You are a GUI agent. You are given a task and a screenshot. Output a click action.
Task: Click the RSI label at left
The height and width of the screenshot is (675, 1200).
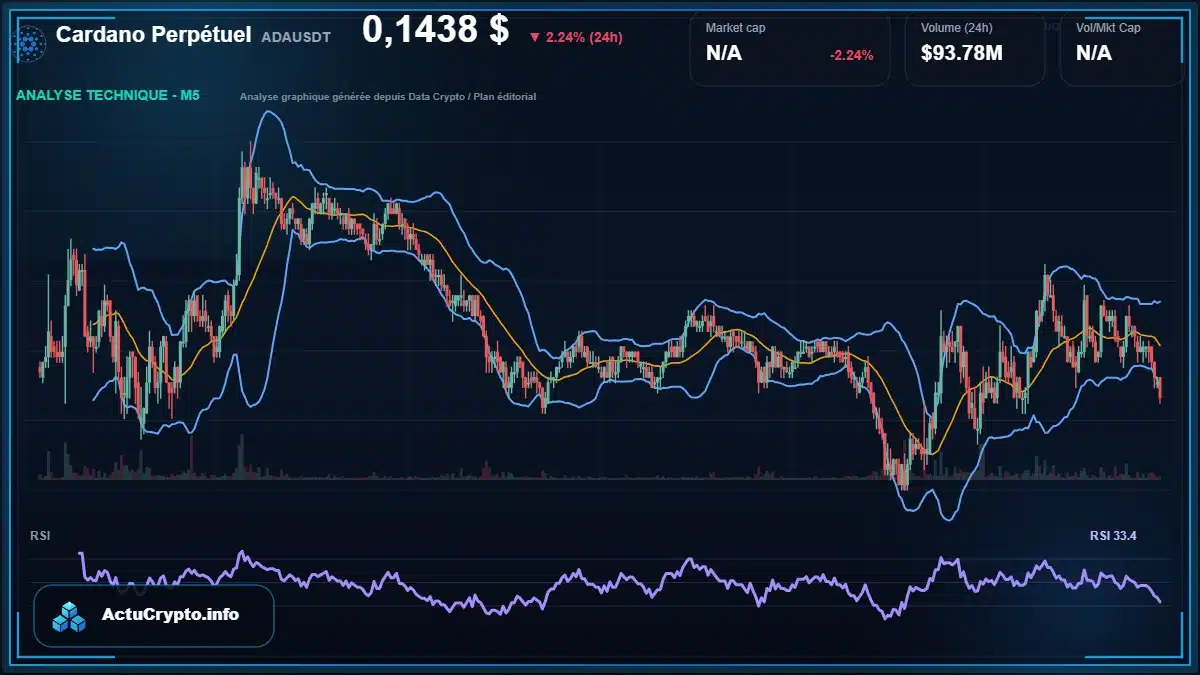click(x=40, y=536)
